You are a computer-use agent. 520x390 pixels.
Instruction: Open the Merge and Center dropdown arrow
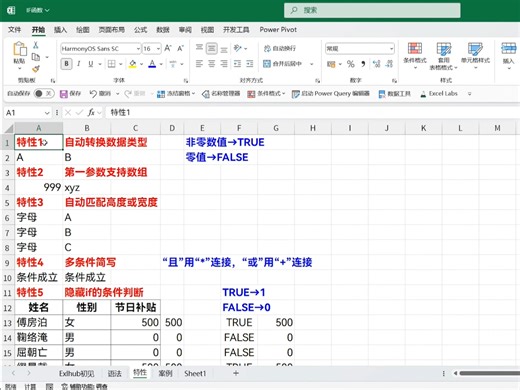tap(312, 64)
